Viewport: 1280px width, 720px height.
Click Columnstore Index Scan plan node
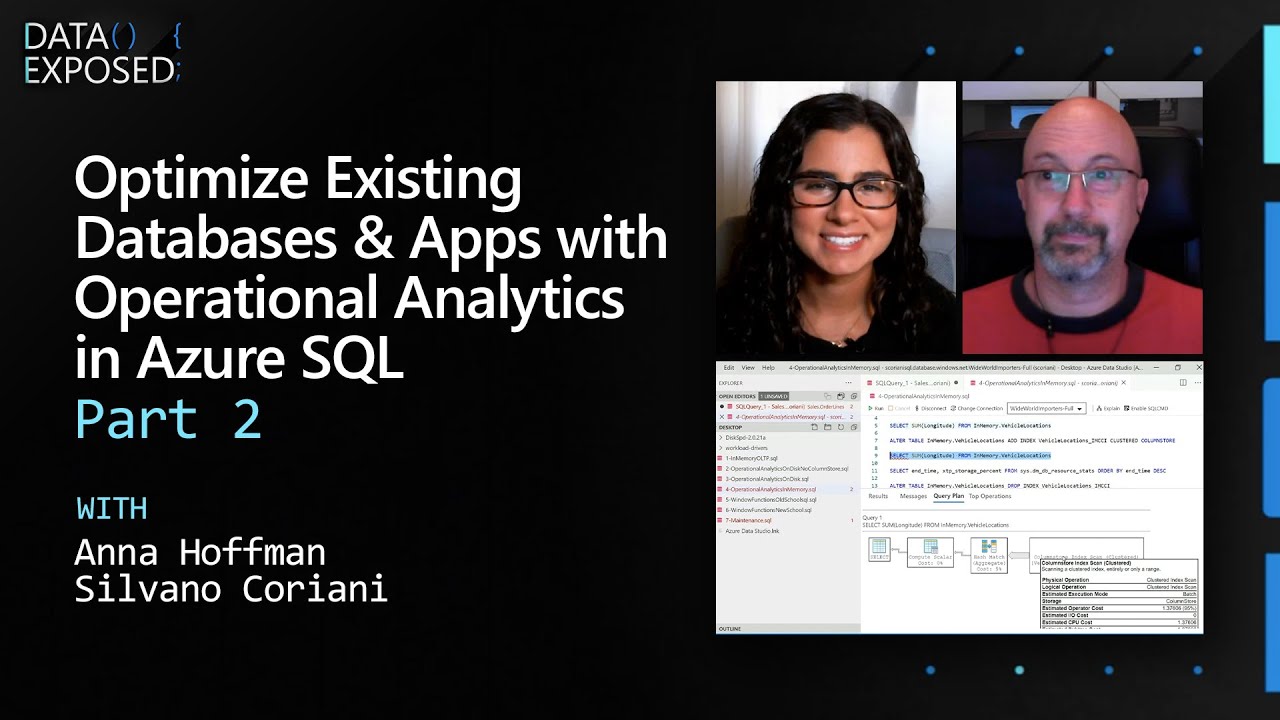(1086, 548)
